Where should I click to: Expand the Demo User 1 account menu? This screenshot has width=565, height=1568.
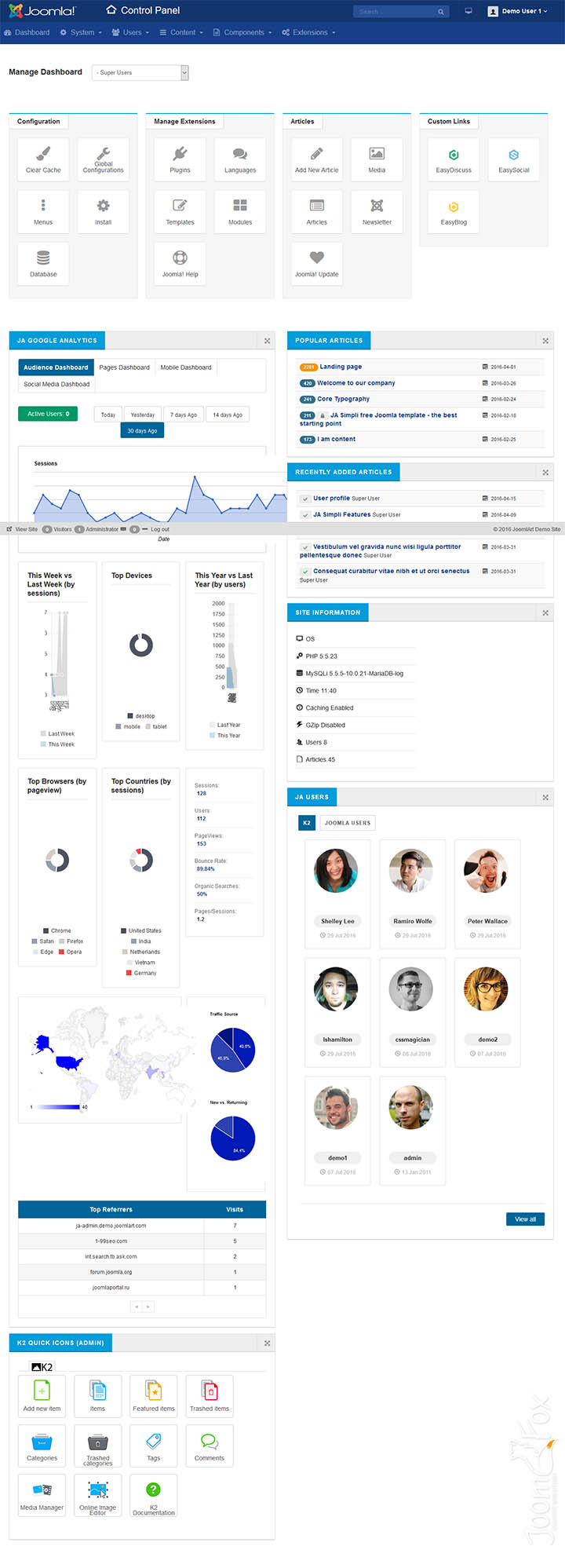(x=517, y=11)
